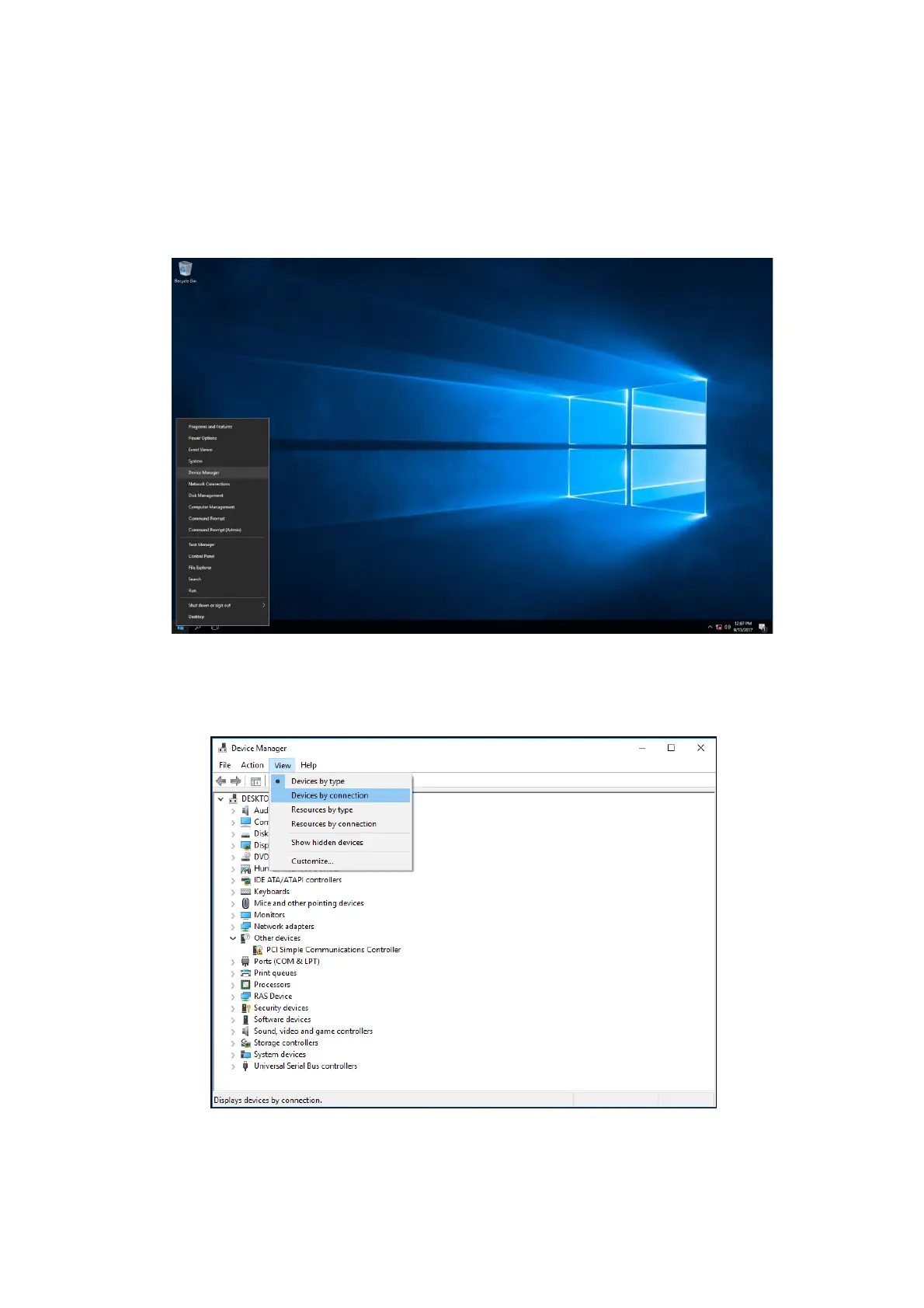Screen dimensions: 924x1308
Task: Open Network Connections from Start context menu
Action: pos(223,484)
